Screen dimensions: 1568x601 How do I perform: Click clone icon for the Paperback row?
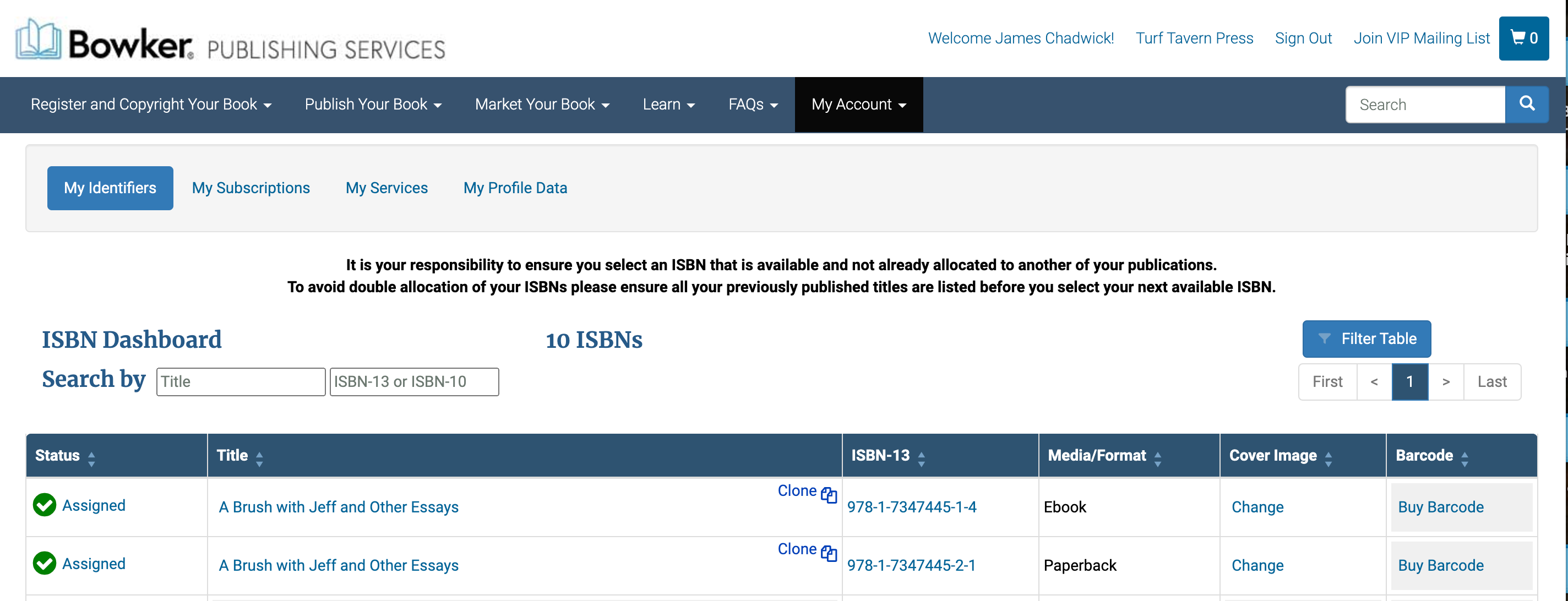tap(829, 553)
